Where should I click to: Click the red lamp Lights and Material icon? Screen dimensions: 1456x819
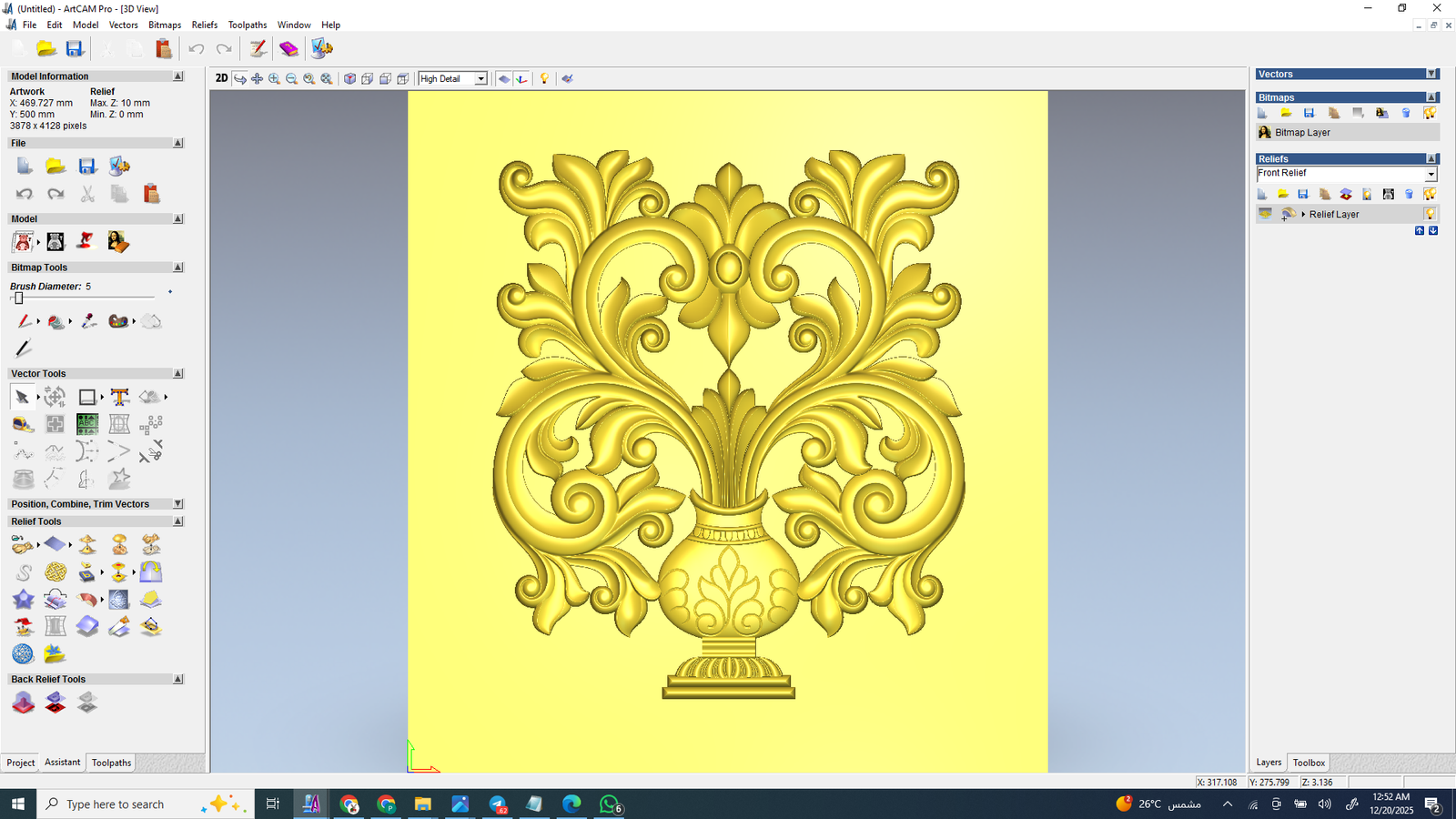pyautogui.click(x=86, y=241)
